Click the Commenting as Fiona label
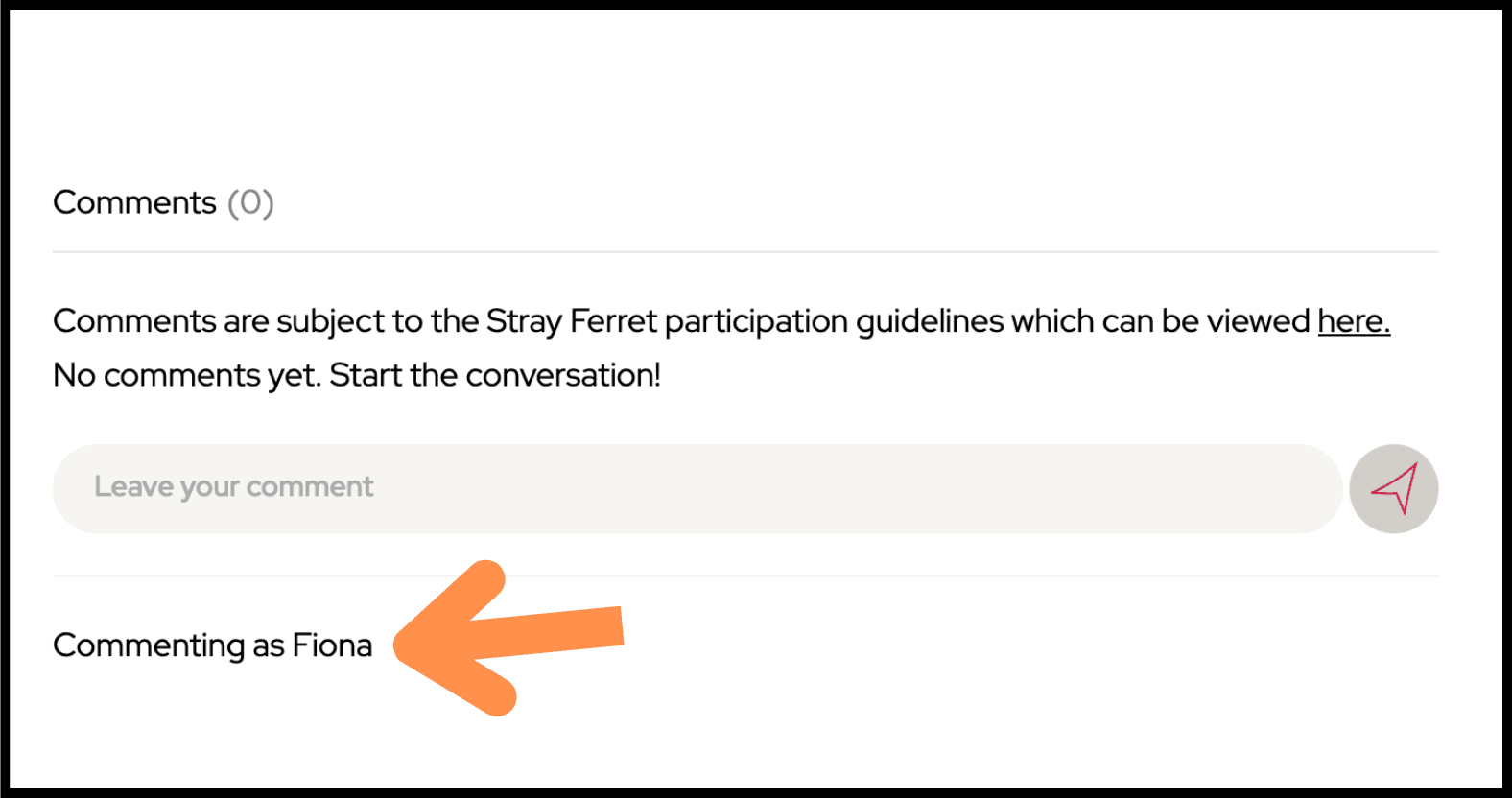1512x798 pixels. coord(212,645)
